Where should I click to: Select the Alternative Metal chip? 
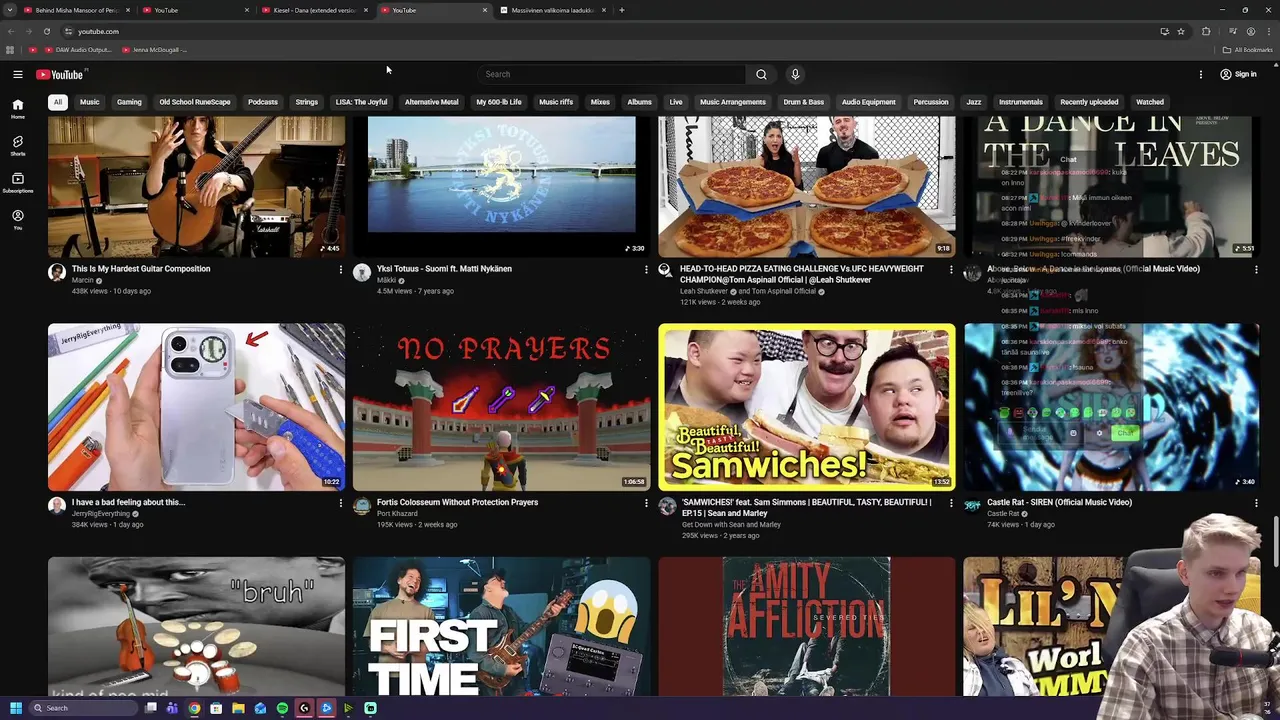click(x=432, y=102)
